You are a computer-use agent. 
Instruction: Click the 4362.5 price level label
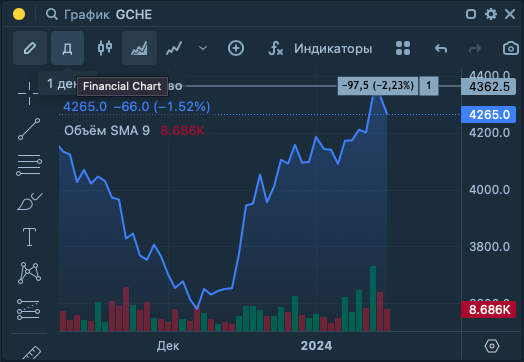(489, 87)
